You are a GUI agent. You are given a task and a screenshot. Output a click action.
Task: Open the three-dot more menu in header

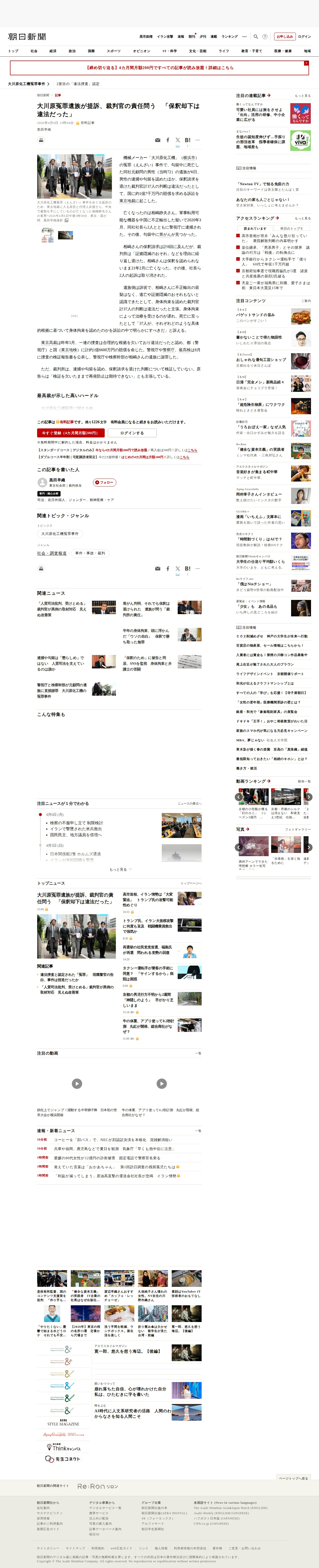(245, 37)
